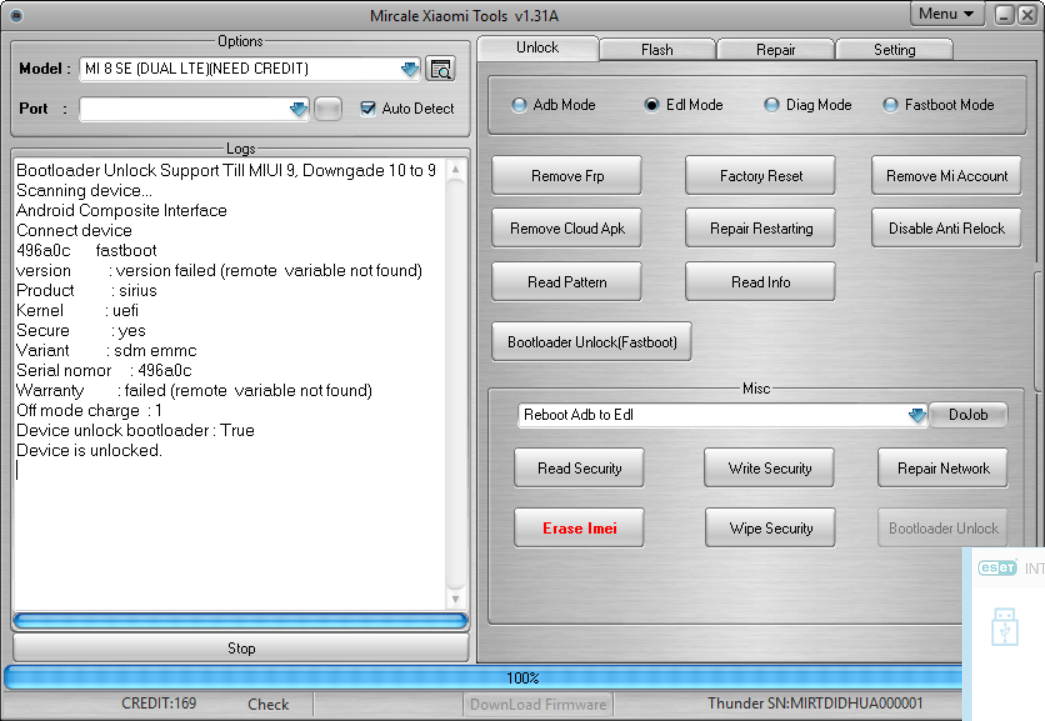Image resolution: width=1045 pixels, height=721 pixels.
Task: Click the right panel vertical scrollbar
Action: click(x=1038, y=331)
